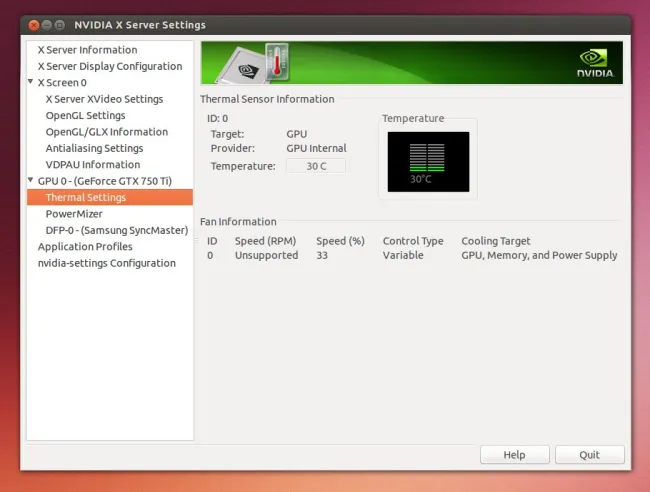Open Application Profiles
The image size is (650, 492).
(85, 247)
